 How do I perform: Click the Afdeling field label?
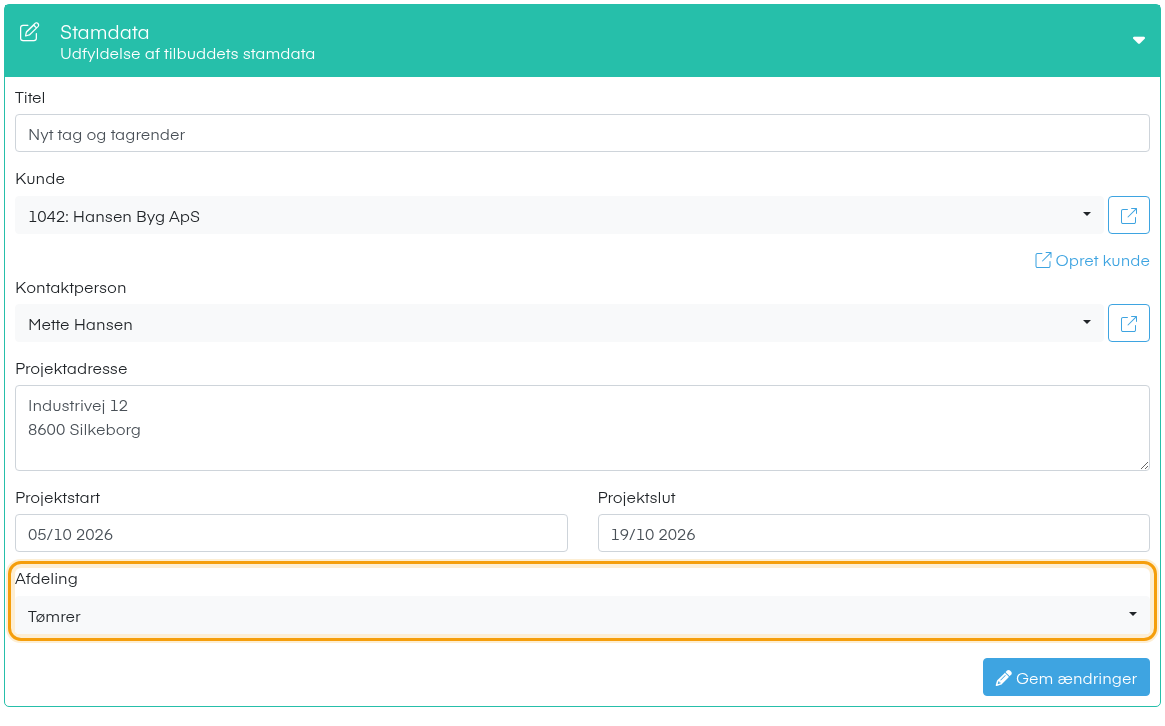pyautogui.click(x=46, y=579)
